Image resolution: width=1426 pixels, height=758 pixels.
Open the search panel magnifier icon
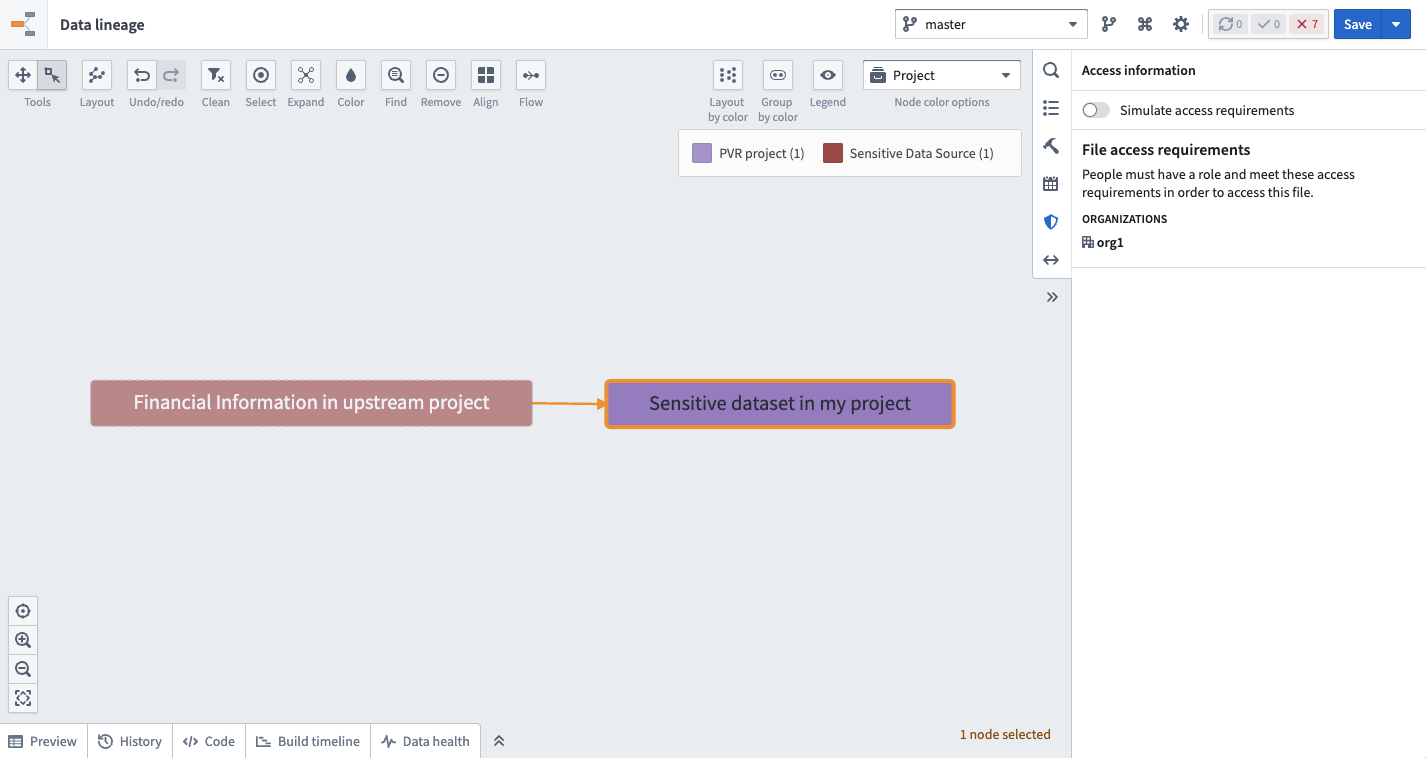tap(1051, 70)
